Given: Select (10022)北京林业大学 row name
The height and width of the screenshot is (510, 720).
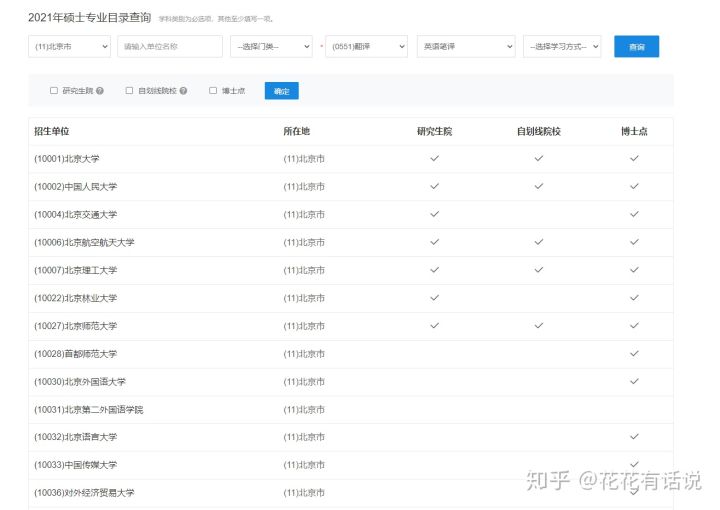Looking at the screenshot, I should (75, 298).
